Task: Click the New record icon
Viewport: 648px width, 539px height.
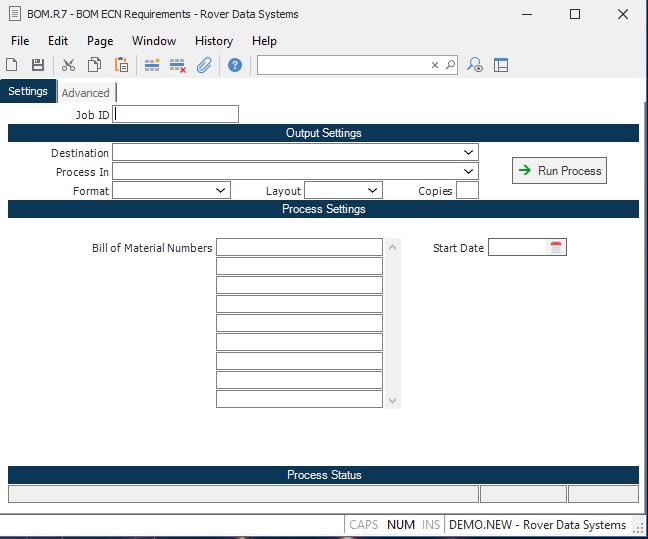Action: (x=12, y=65)
